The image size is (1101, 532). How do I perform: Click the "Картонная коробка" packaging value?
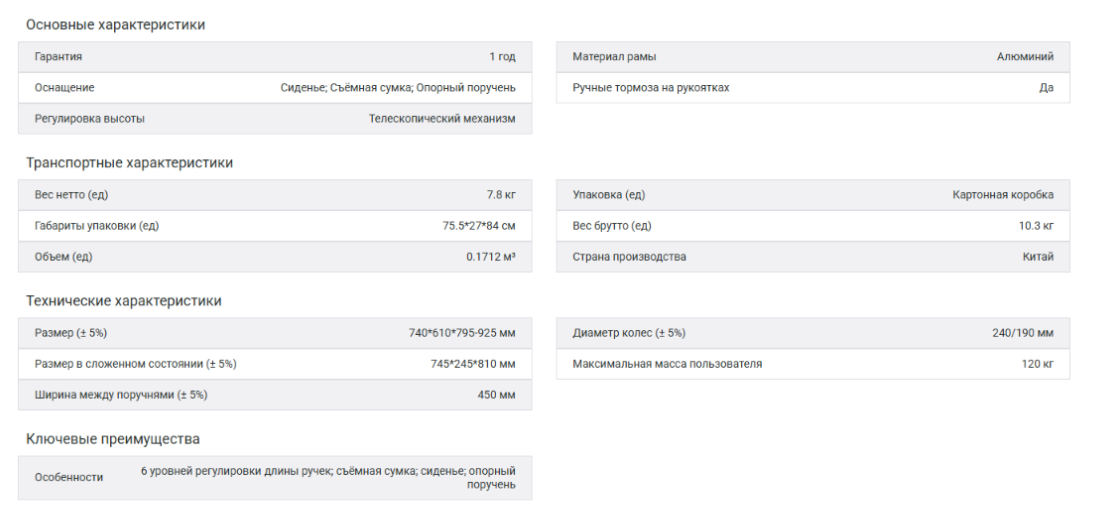(x=1003, y=195)
